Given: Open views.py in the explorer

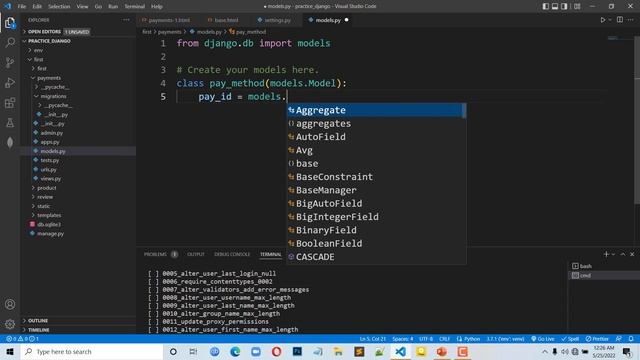Looking at the screenshot, I should (51, 178).
